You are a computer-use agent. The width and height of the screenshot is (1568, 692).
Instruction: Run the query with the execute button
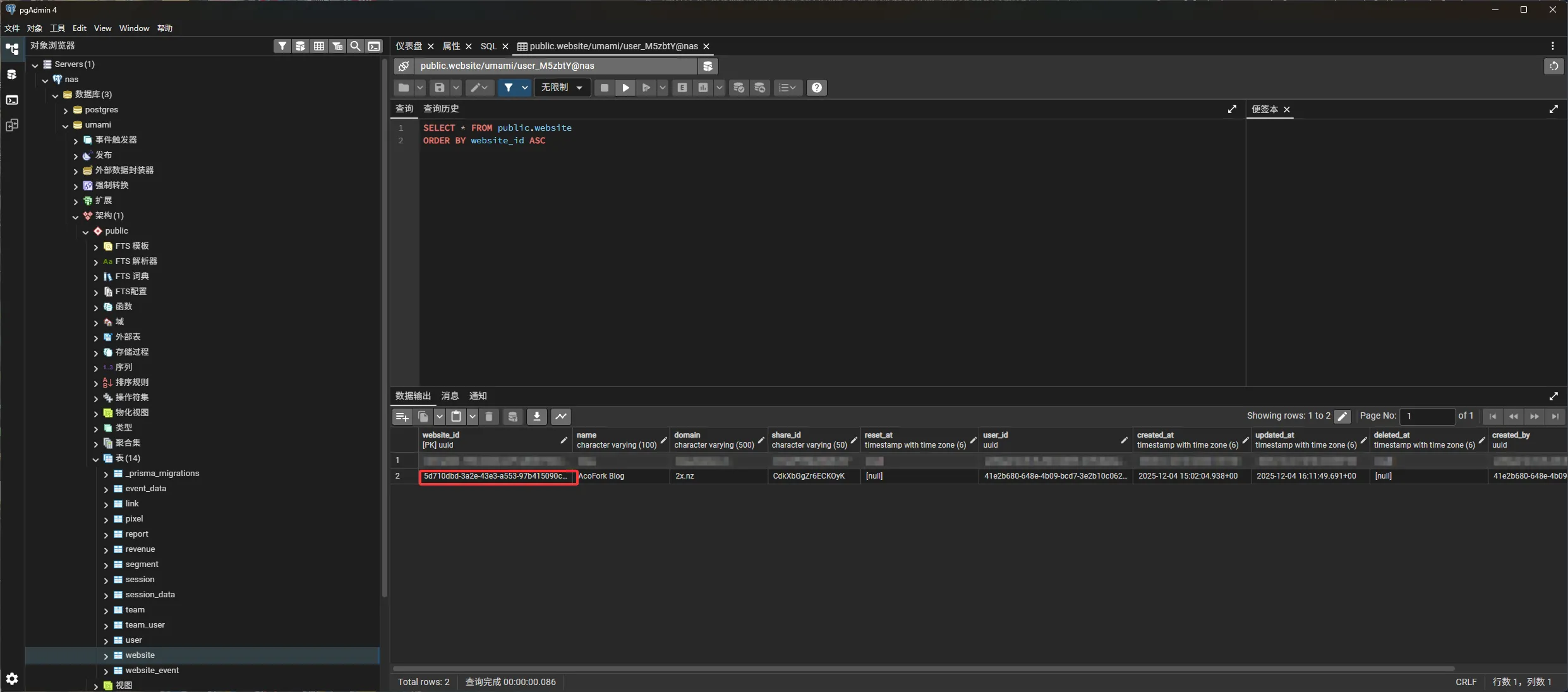(x=625, y=88)
